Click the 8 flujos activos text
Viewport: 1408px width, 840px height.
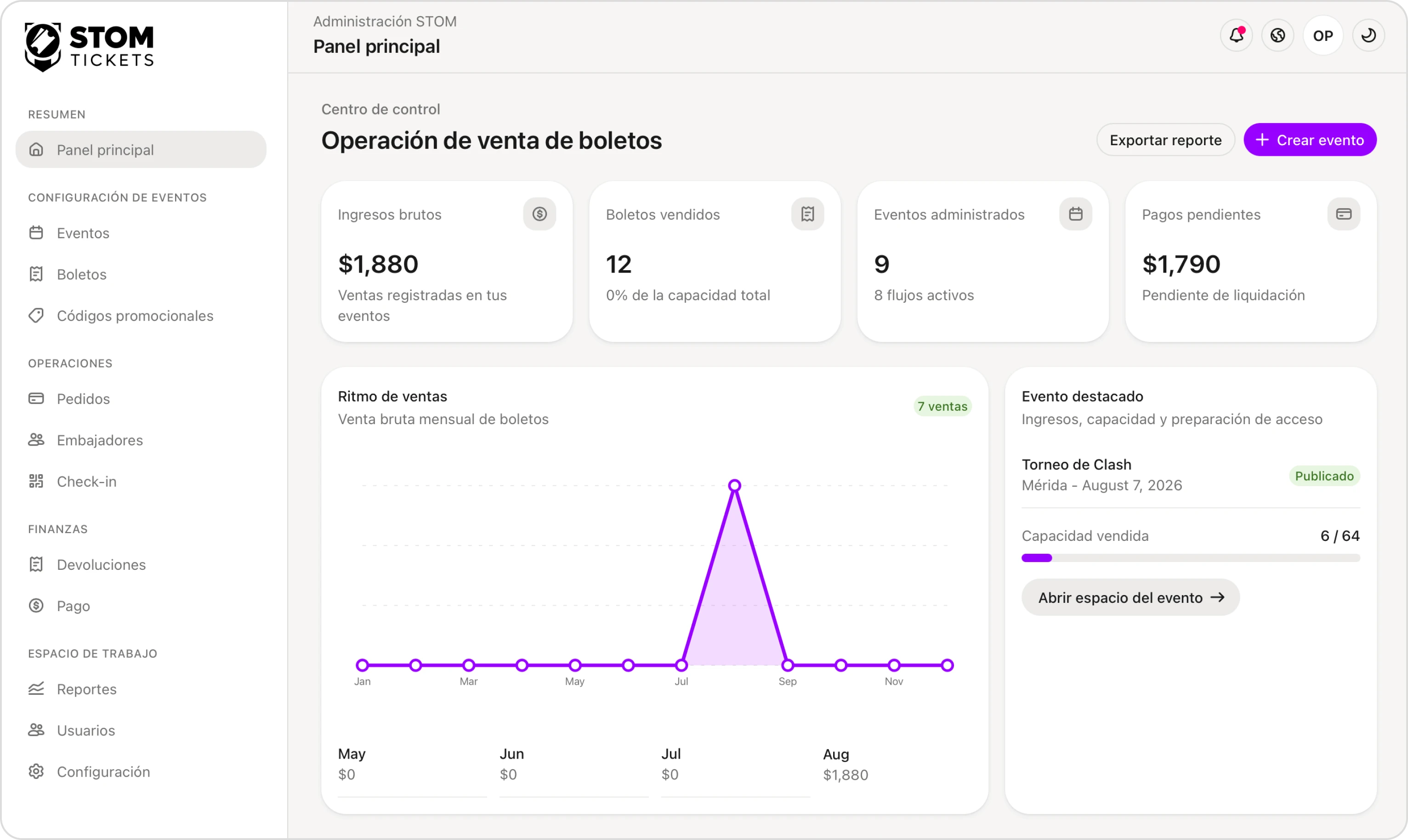[x=924, y=295]
